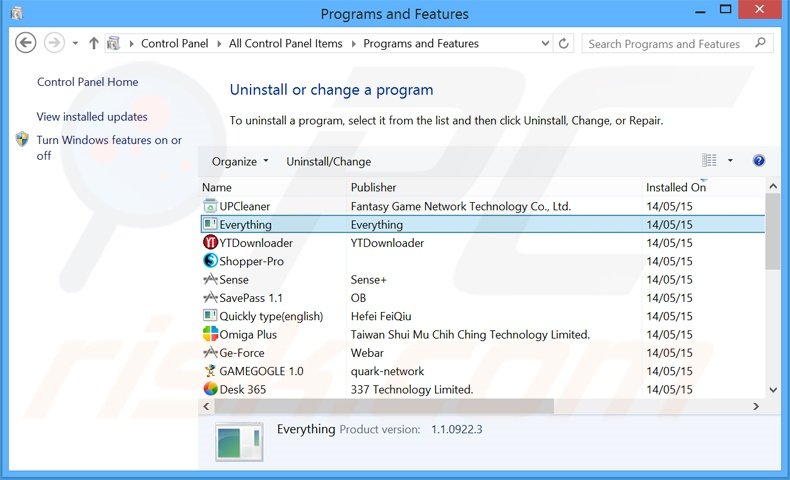Click the GAMEGOGLE 1.0 icon
Image resolution: width=790 pixels, height=480 pixels.
(x=210, y=371)
